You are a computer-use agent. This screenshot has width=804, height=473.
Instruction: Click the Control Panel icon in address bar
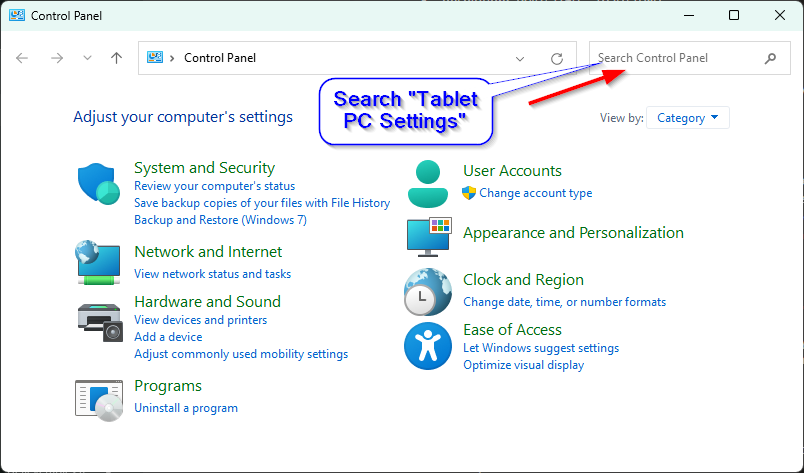pyautogui.click(x=154, y=57)
